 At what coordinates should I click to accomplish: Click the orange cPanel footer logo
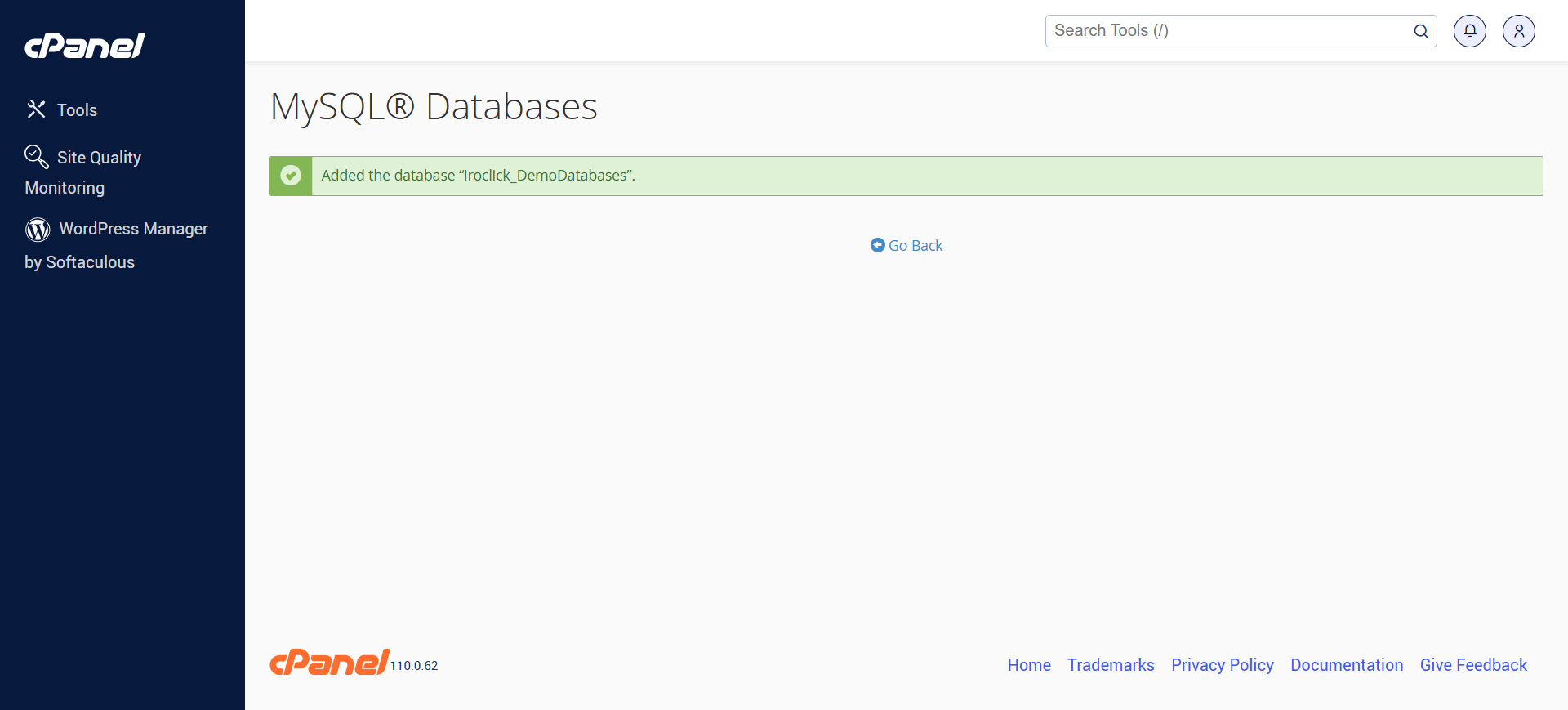(x=329, y=663)
